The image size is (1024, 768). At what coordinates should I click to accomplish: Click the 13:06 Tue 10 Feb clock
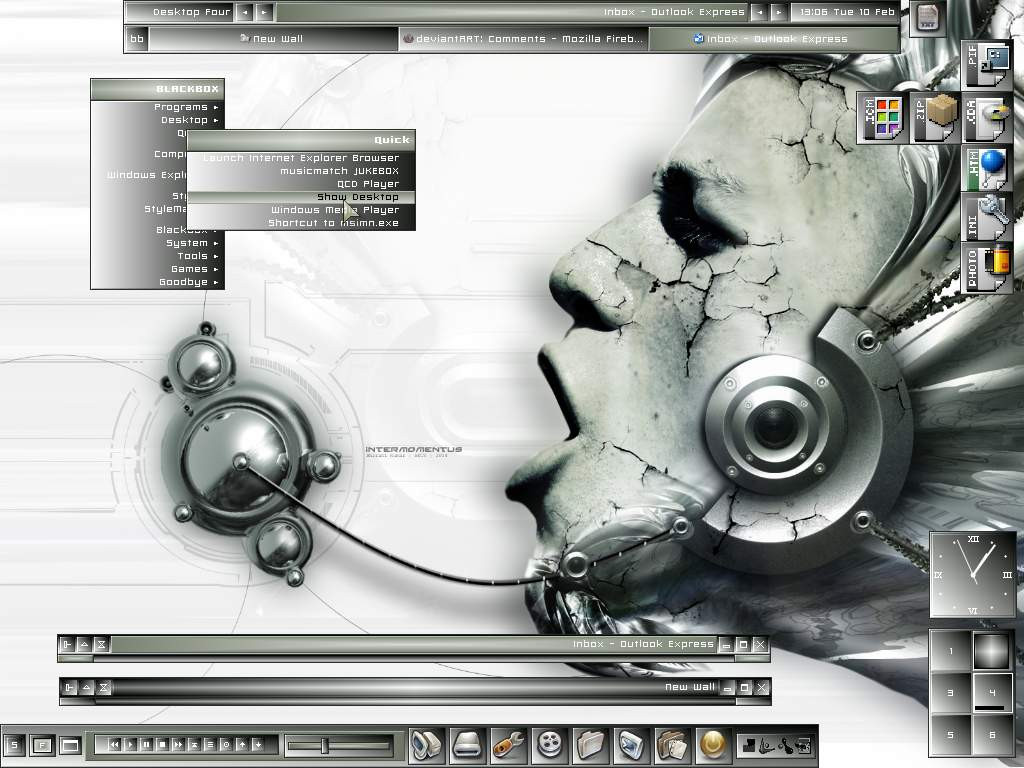point(847,12)
